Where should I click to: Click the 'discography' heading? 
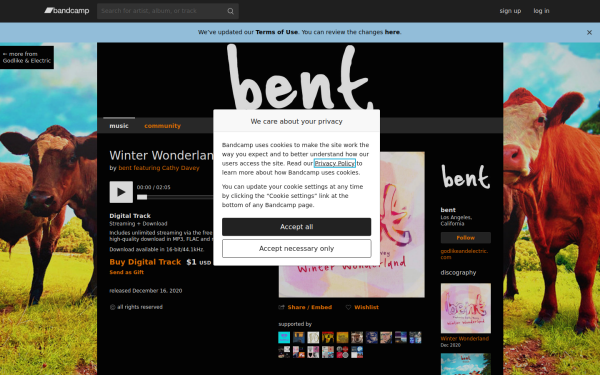tap(458, 272)
